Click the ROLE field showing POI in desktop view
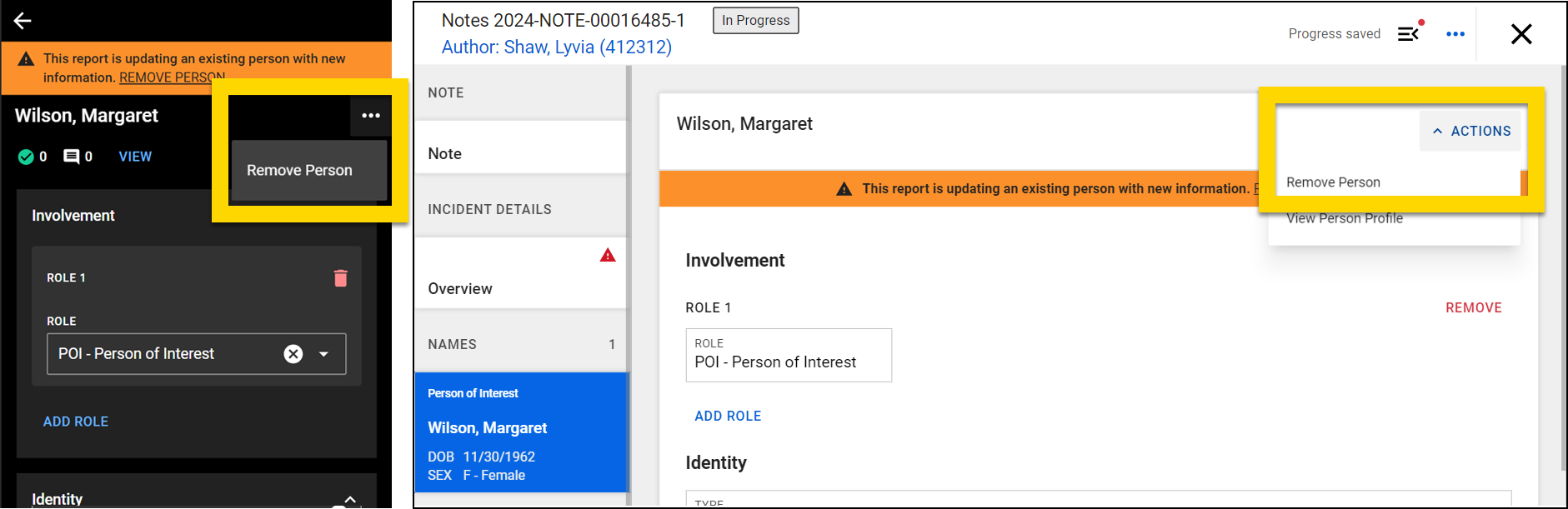1568x509 pixels. pyautogui.click(x=788, y=356)
